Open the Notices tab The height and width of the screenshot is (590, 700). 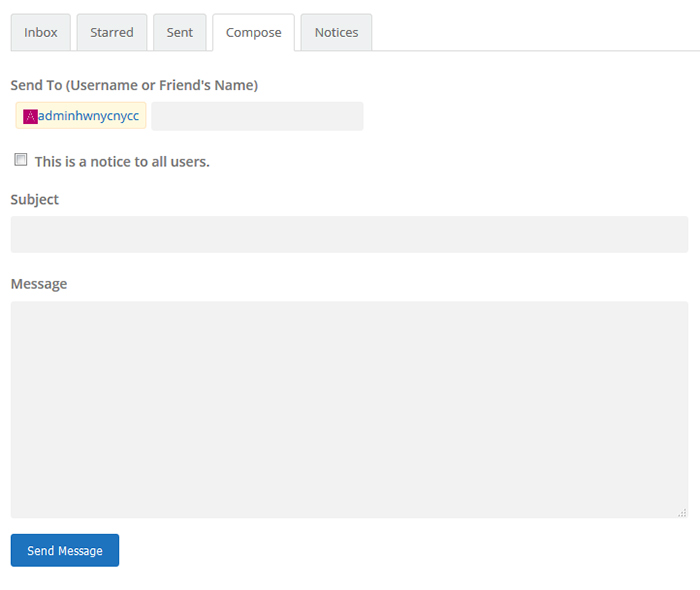click(336, 33)
